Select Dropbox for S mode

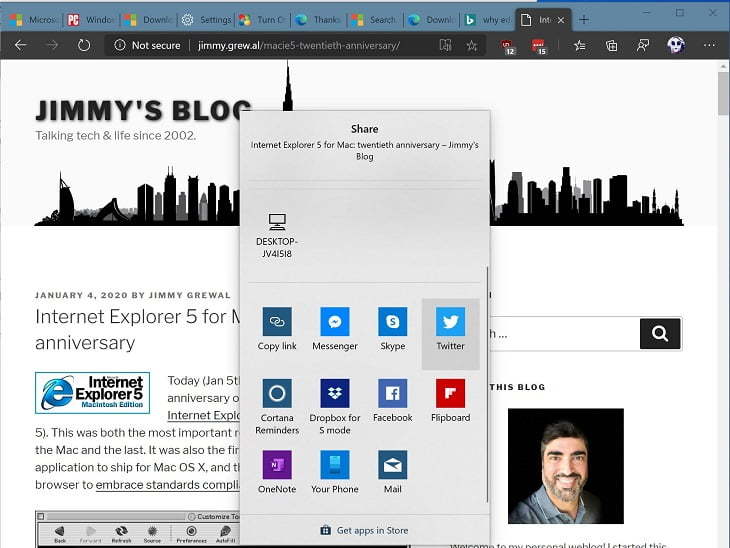pos(335,406)
